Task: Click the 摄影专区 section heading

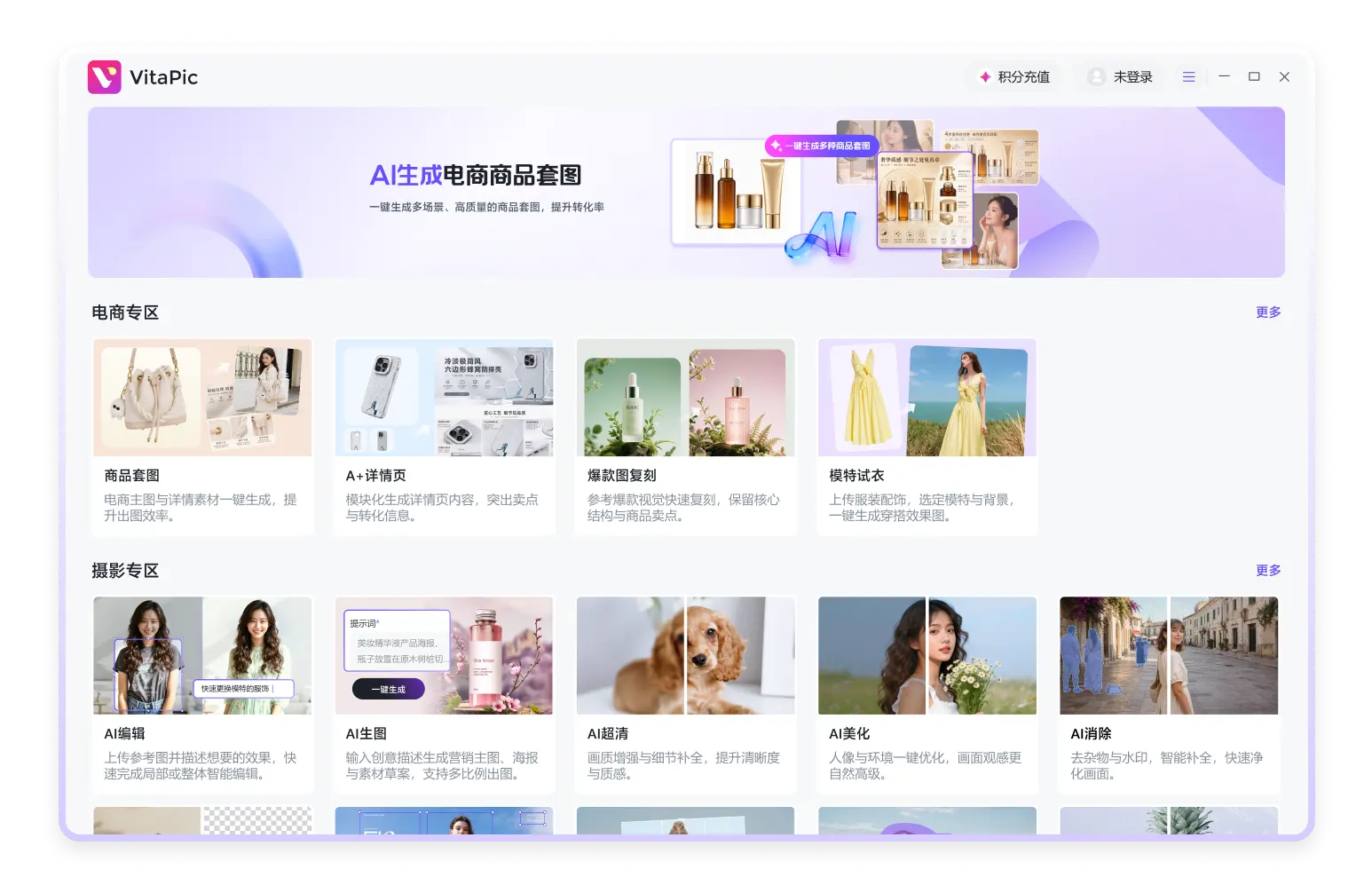Action: click(x=125, y=571)
